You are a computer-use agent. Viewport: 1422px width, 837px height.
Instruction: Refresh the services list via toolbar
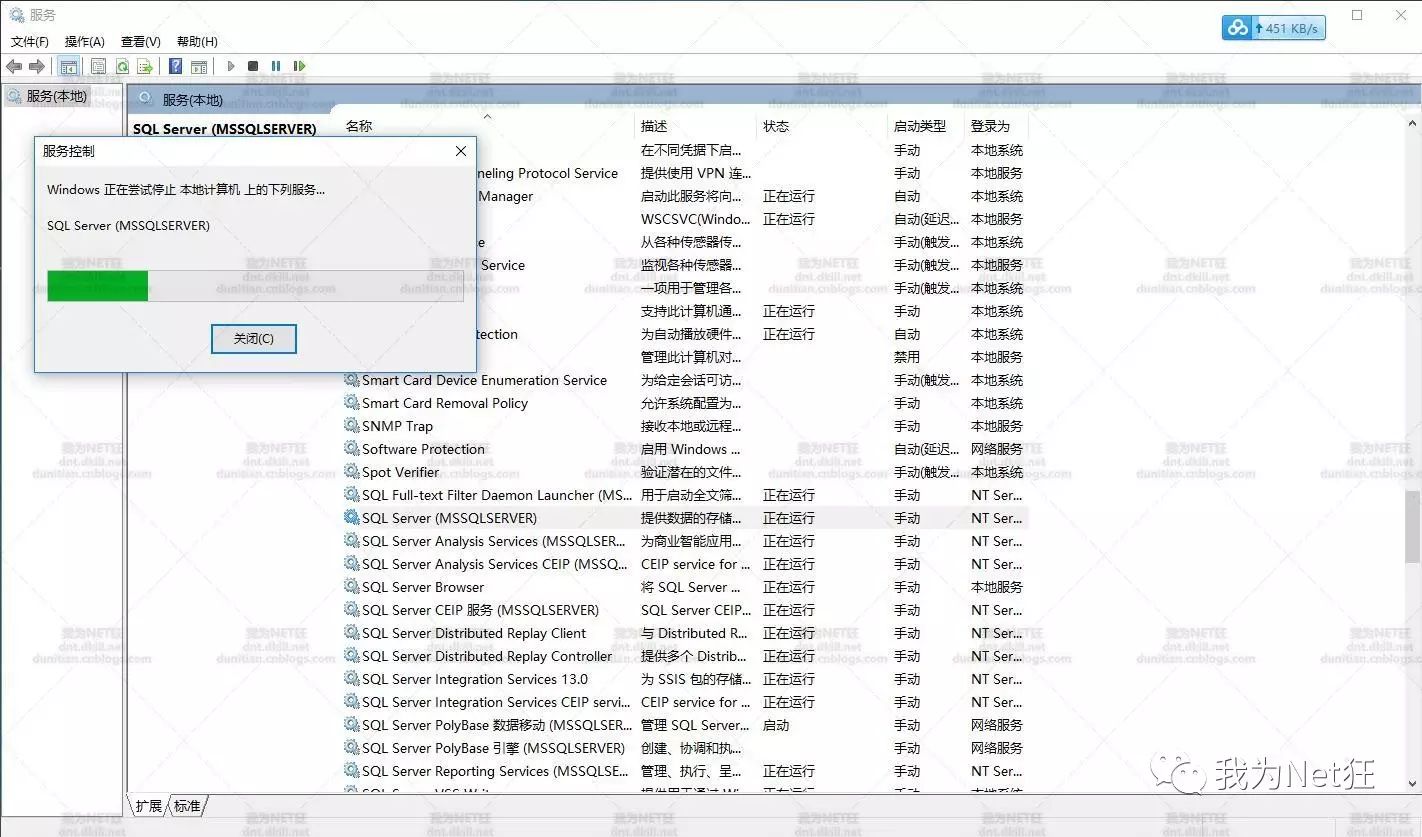(122, 66)
